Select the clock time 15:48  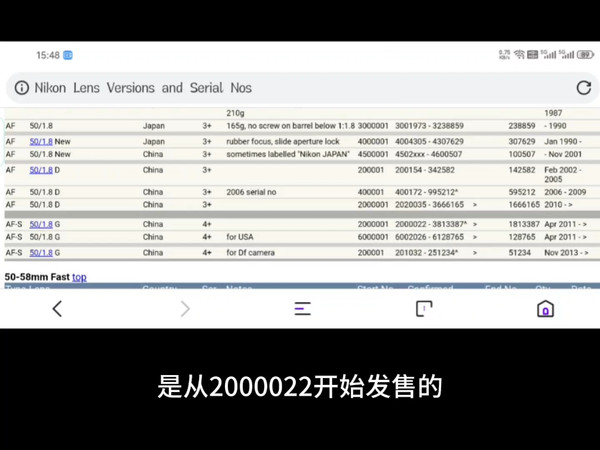[48, 55]
